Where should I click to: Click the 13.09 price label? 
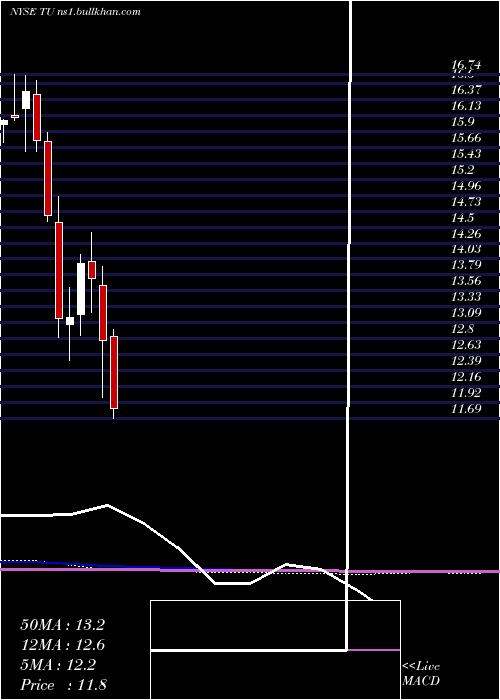[x=466, y=313]
